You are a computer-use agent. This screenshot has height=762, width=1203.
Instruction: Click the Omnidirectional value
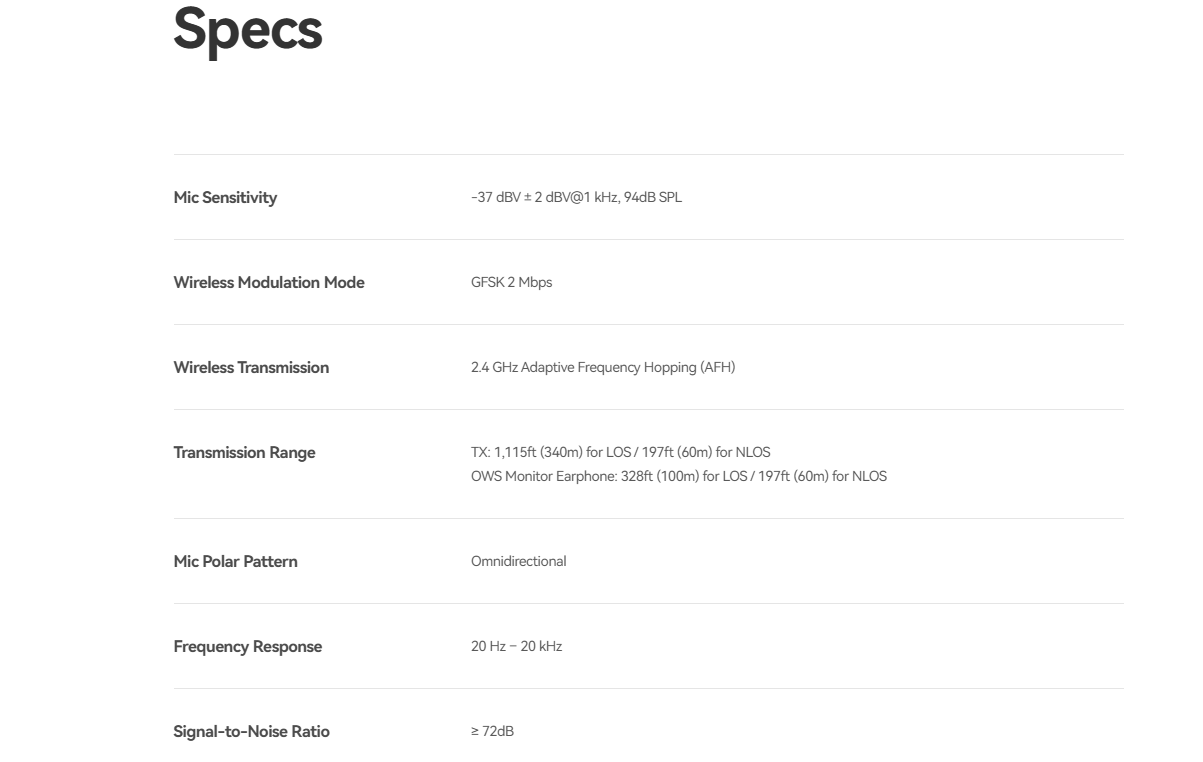pyautogui.click(x=519, y=562)
